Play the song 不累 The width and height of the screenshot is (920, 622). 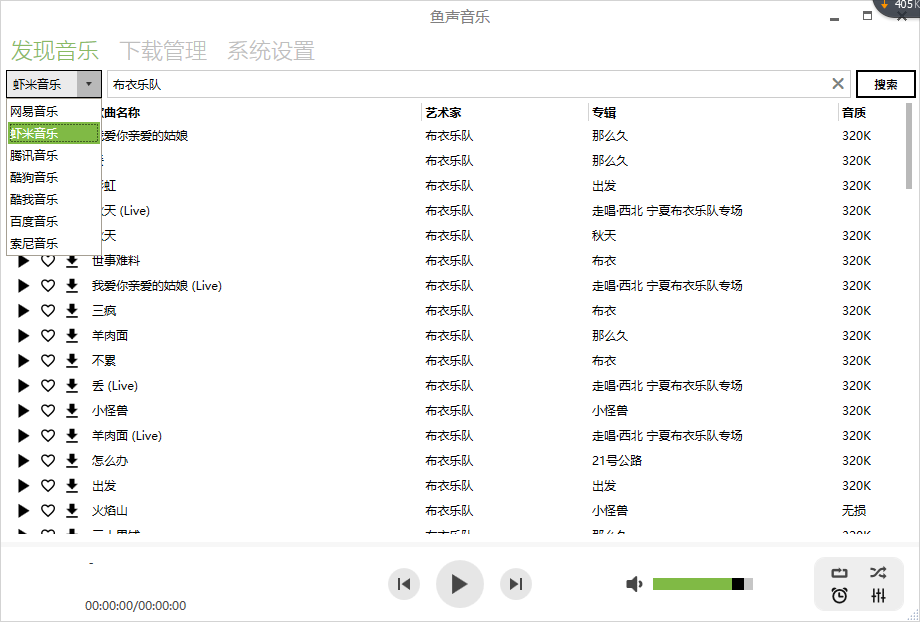pyautogui.click(x=23, y=361)
